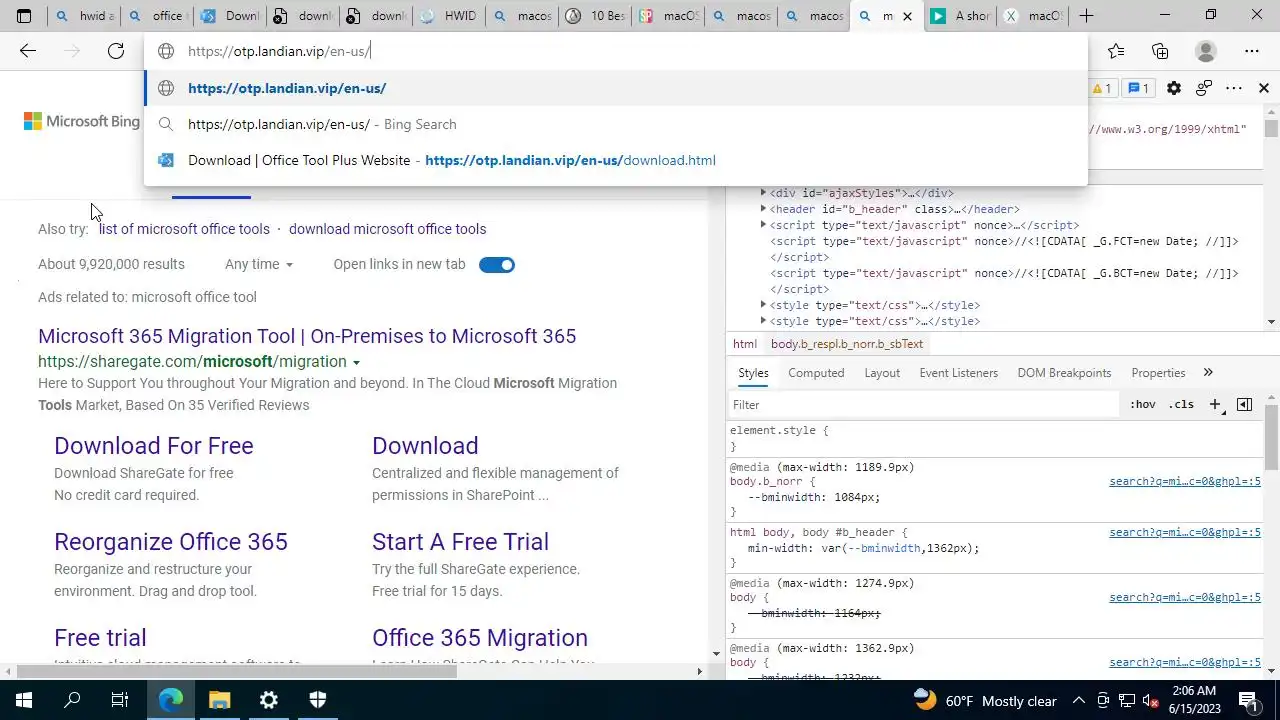Click the DevTools blue issues count badge
The width and height of the screenshot is (1280, 720).
[1138, 88]
